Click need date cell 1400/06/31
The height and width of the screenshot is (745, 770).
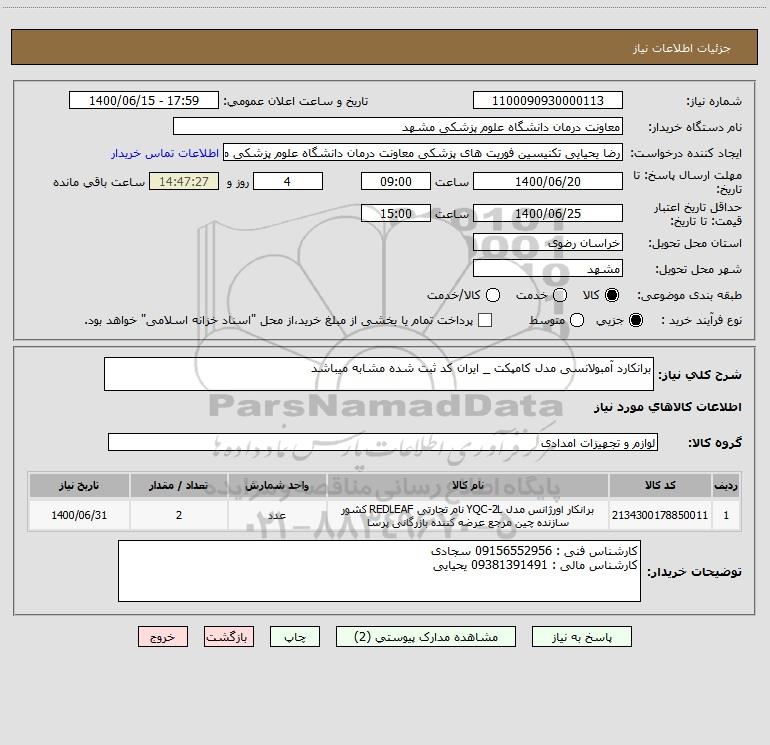(79, 515)
